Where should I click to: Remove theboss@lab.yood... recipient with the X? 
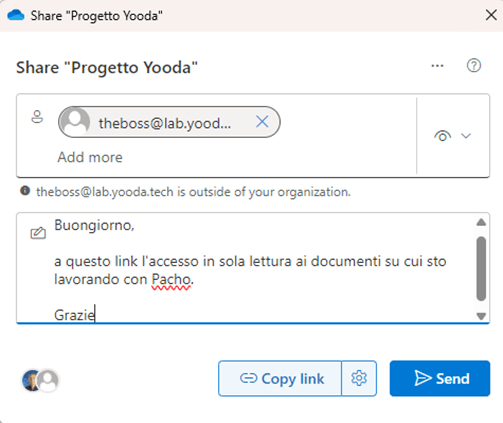click(x=262, y=122)
